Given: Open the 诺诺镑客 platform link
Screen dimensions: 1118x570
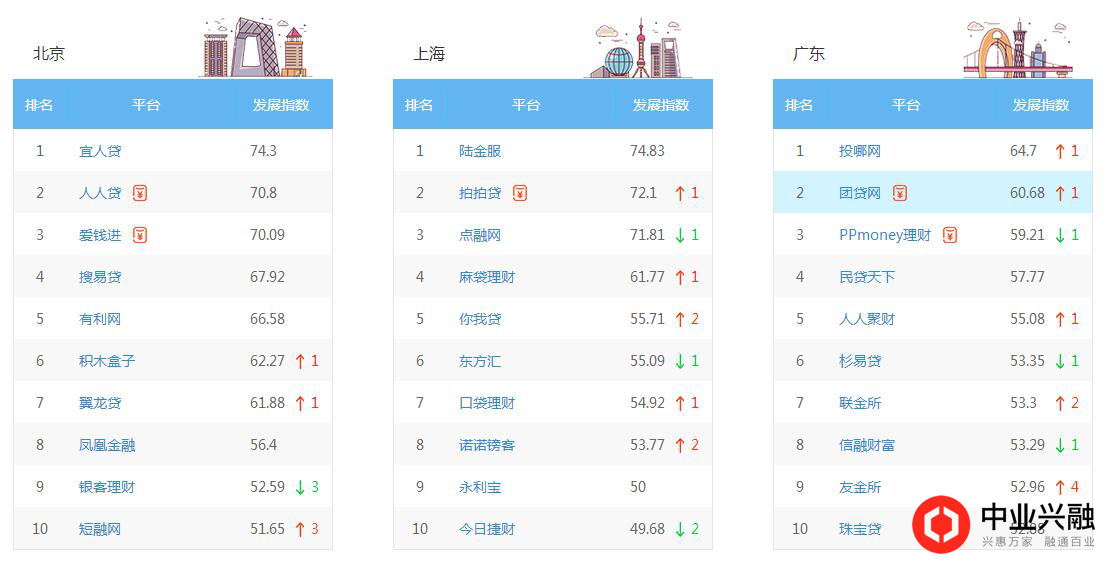Looking at the screenshot, I should coord(487,445).
